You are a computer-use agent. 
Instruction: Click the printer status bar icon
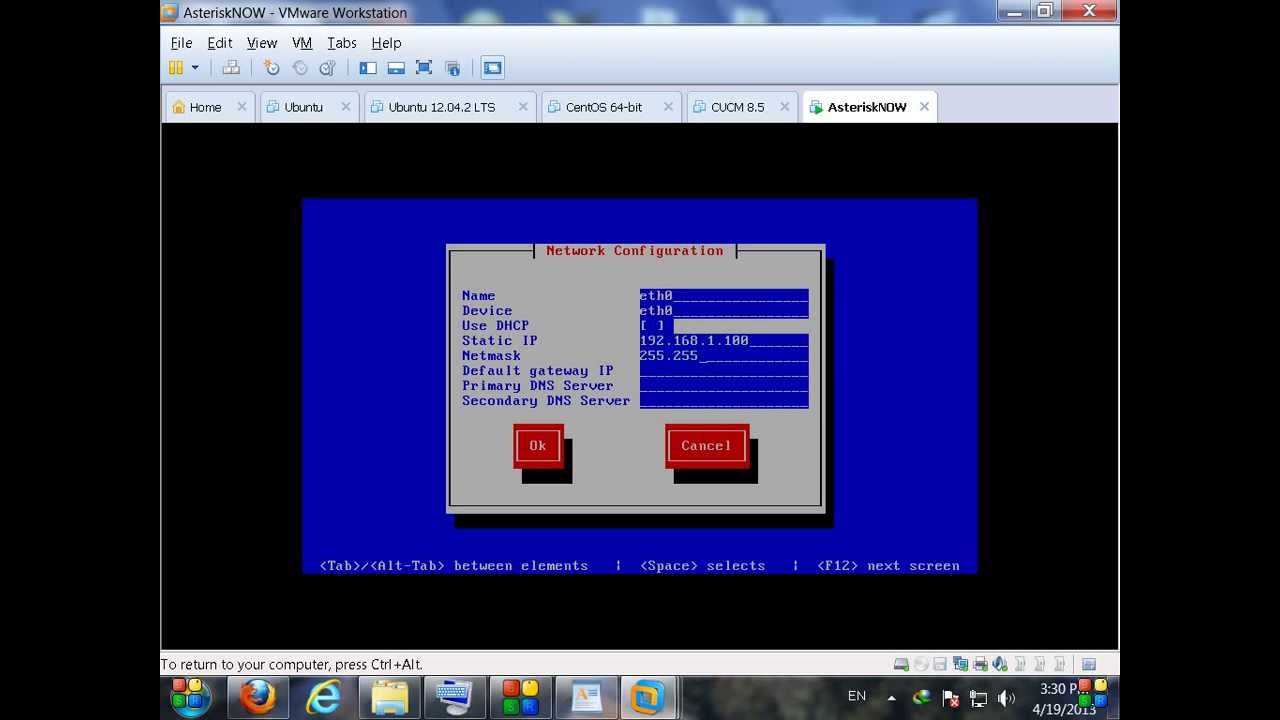[x=981, y=664]
